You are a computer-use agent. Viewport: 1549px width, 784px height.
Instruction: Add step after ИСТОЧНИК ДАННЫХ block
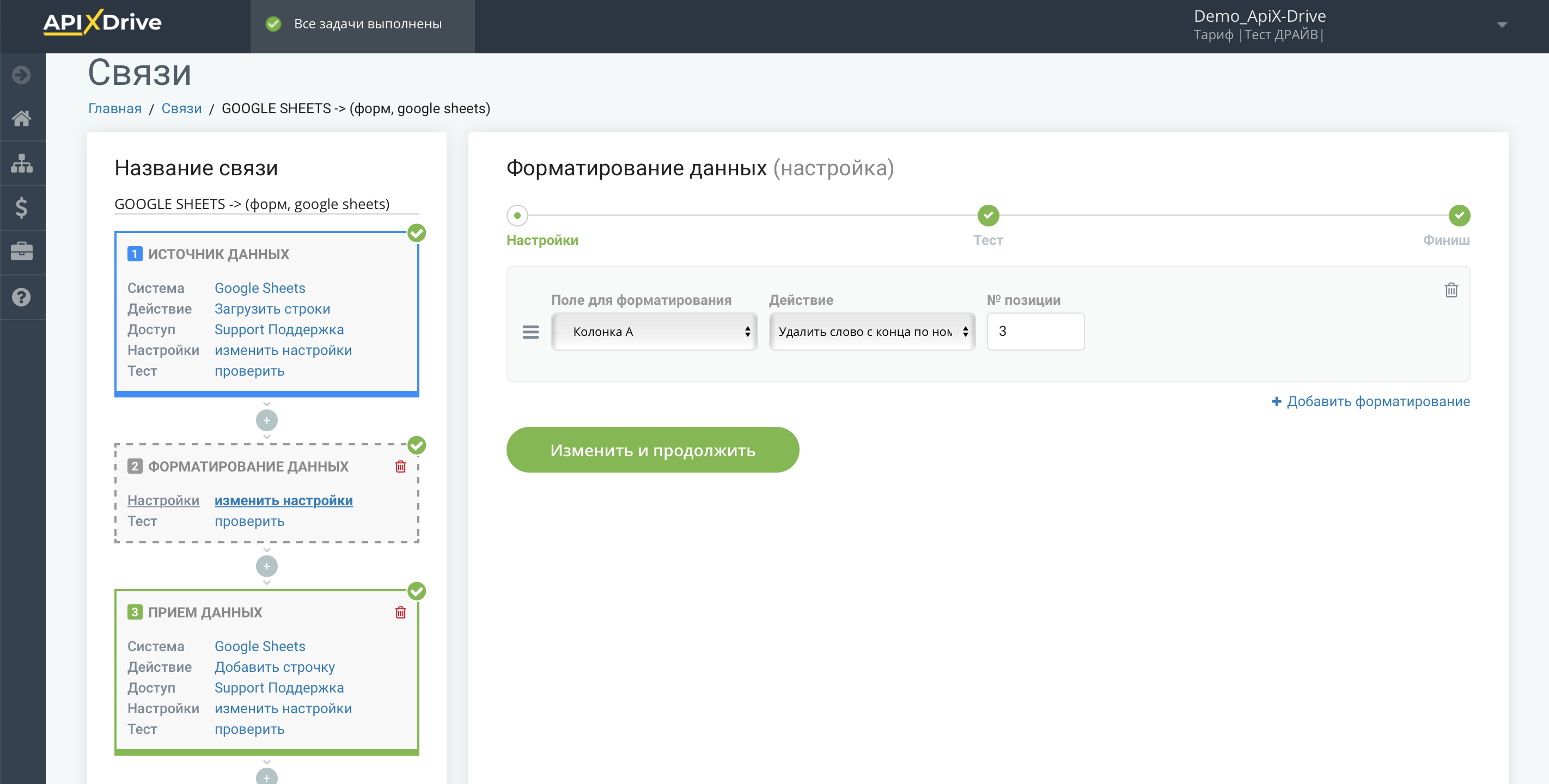[x=266, y=420]
